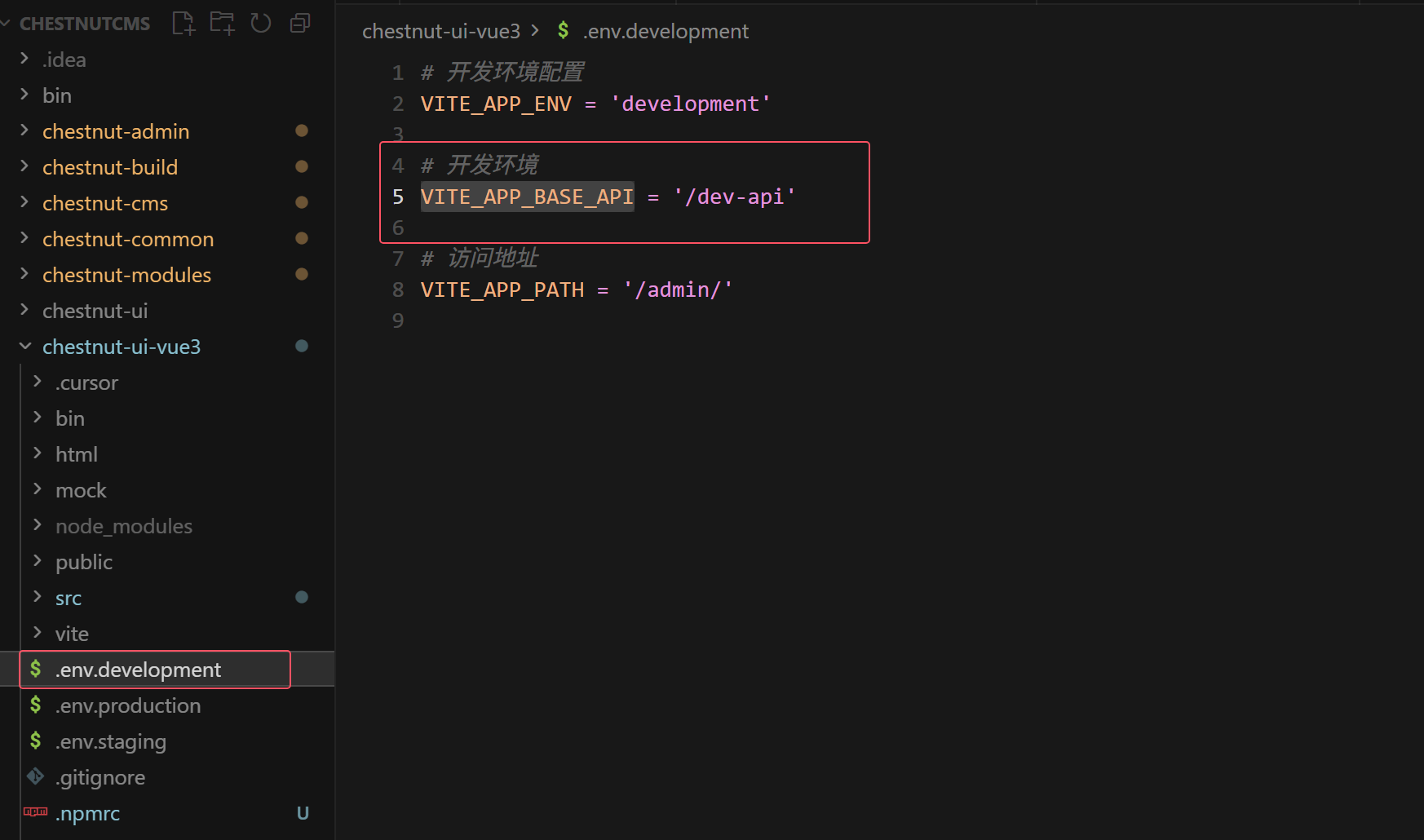Expand the chestnut-admin folder
This screenshot has width=1424, height=840.
click(x=24, y=131)
